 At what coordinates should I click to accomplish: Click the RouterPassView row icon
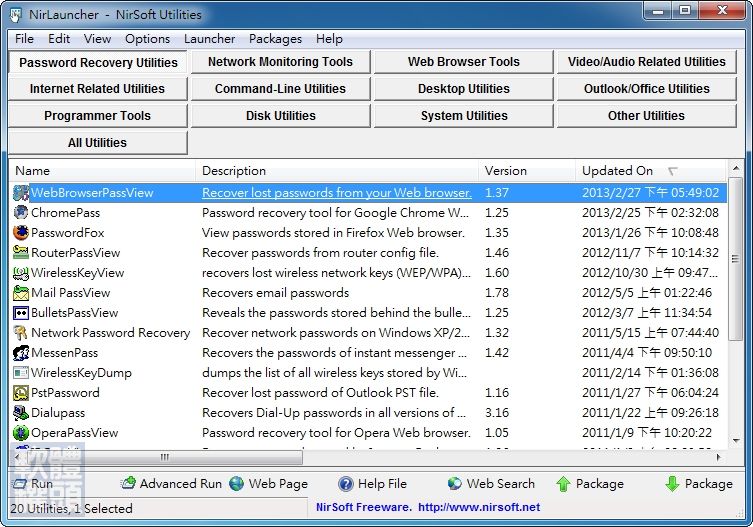21,252
